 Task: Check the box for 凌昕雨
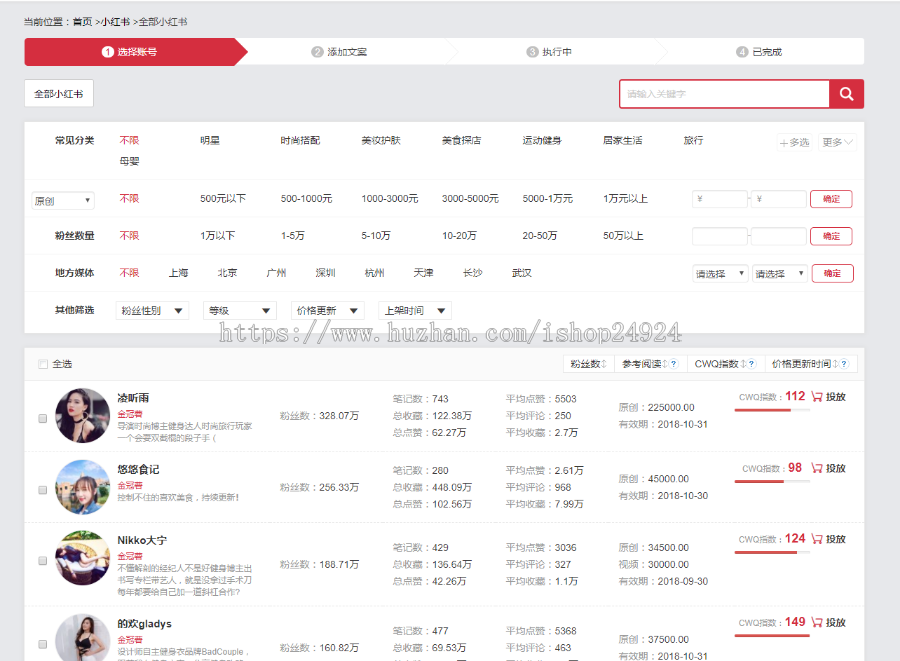click(x=42, y=418)
